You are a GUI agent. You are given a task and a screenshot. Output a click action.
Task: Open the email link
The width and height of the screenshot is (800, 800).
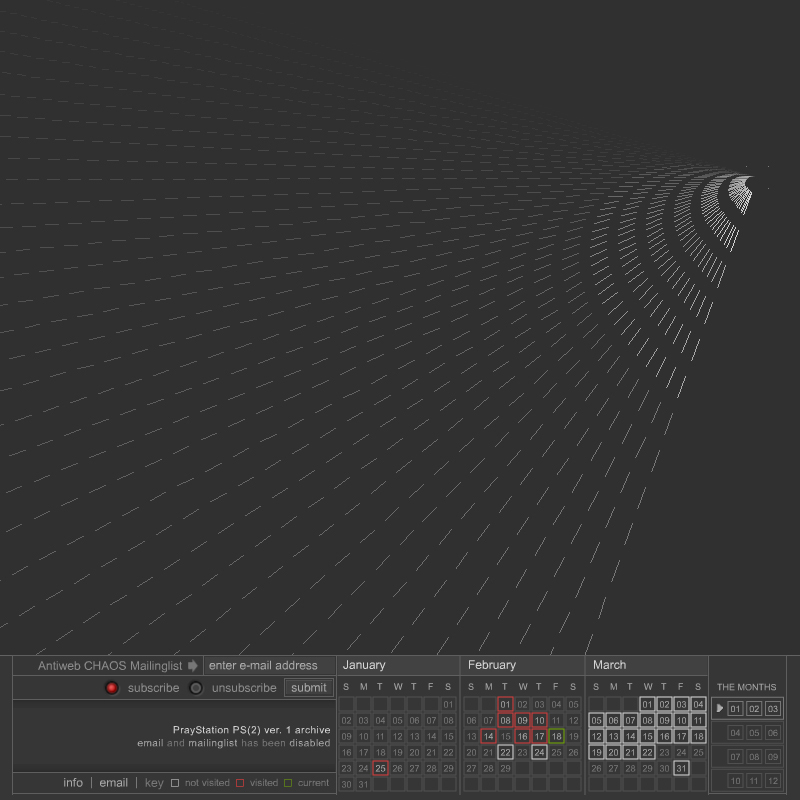pos(114,783)
